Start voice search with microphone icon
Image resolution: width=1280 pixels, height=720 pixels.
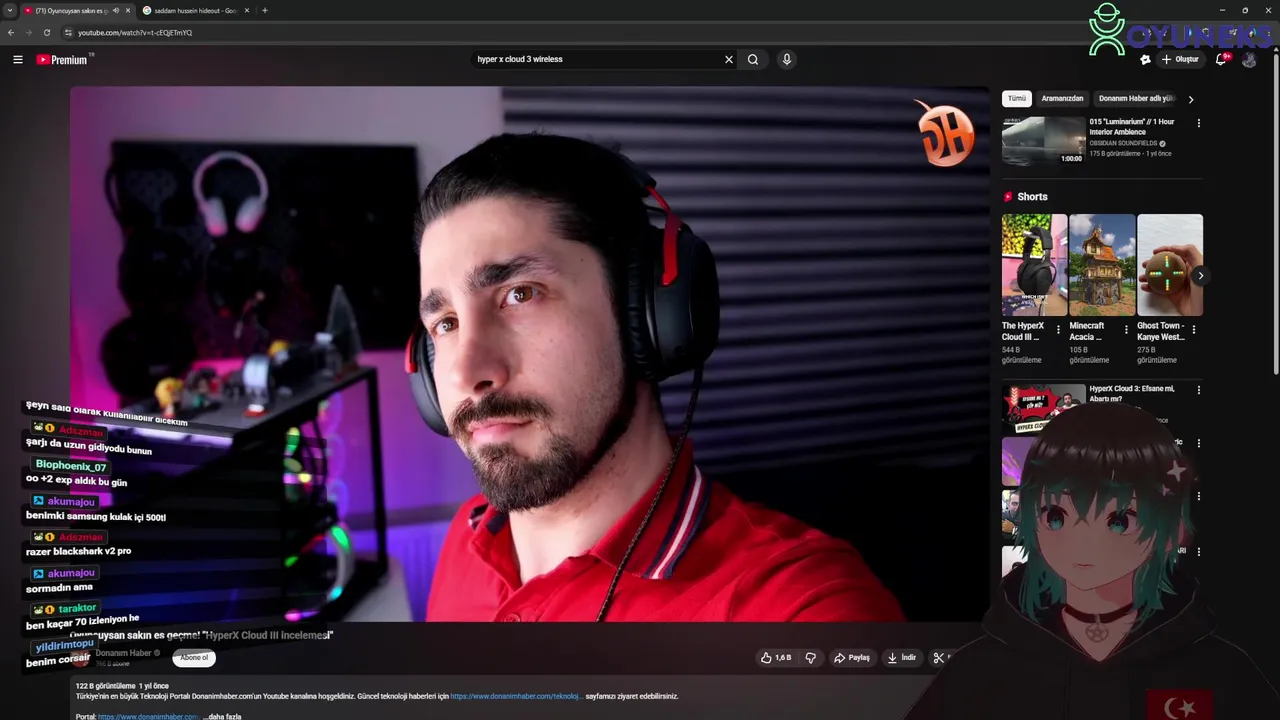click(x=787, y=59)
